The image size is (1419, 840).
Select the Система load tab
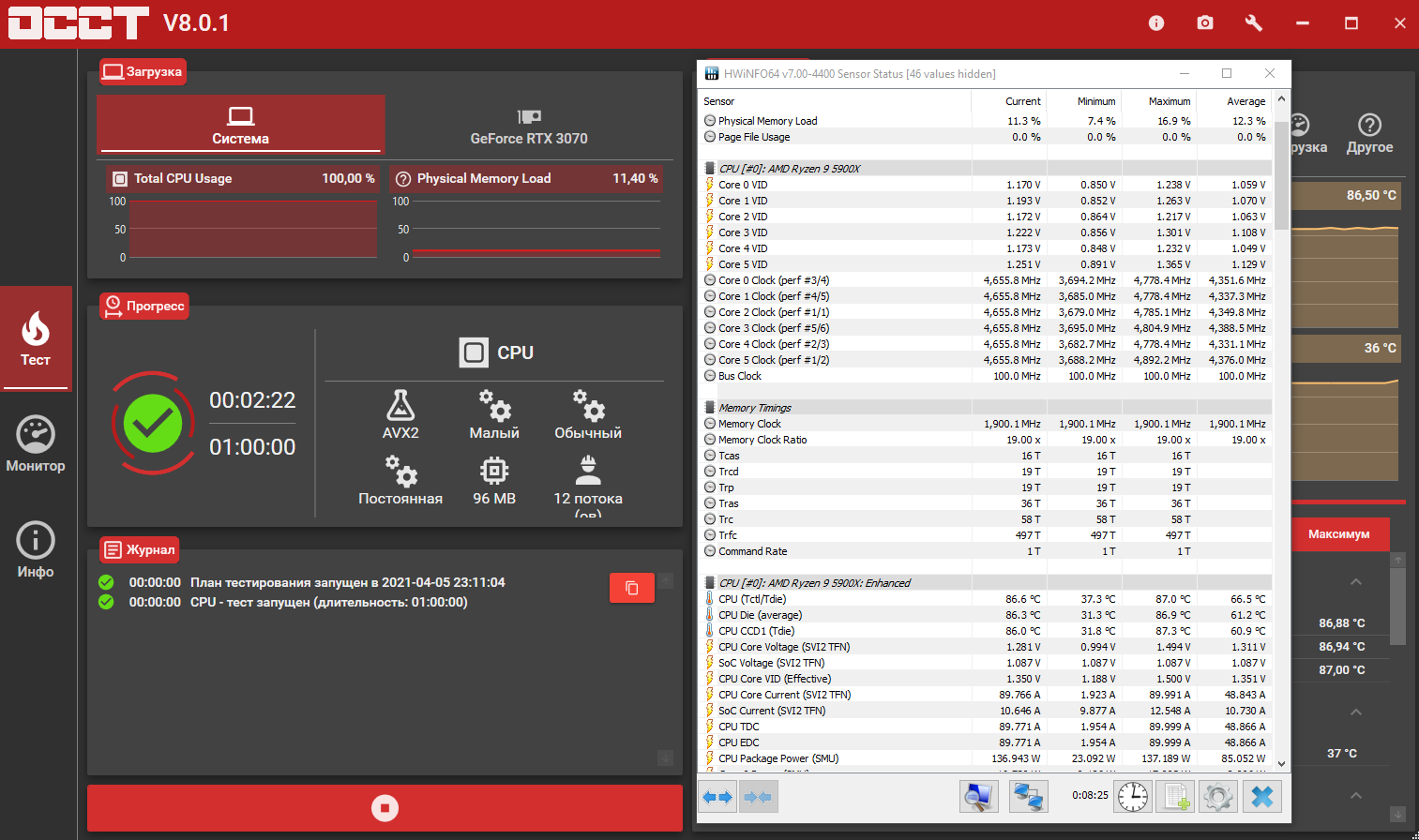point(241,125)
